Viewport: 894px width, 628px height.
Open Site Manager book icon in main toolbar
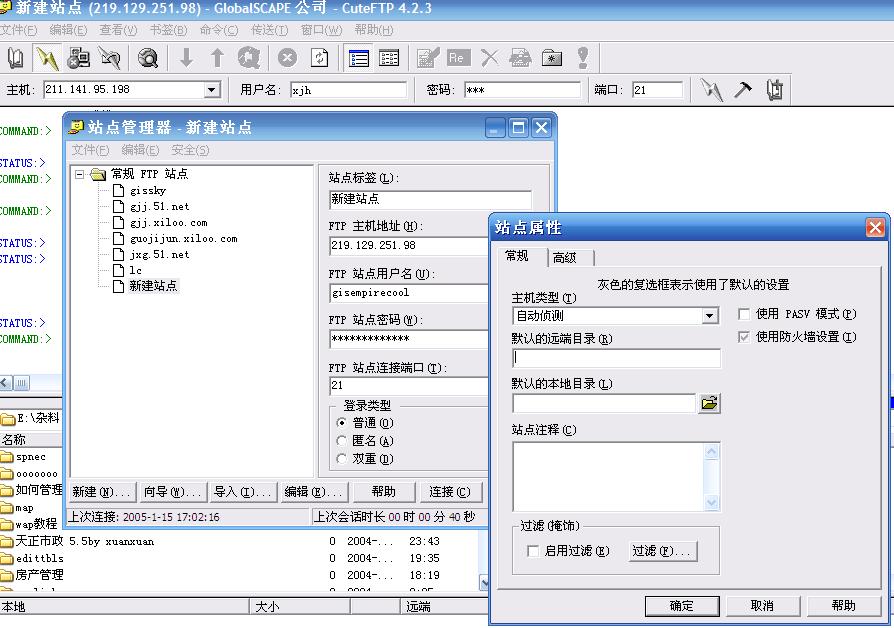point(15,58)
